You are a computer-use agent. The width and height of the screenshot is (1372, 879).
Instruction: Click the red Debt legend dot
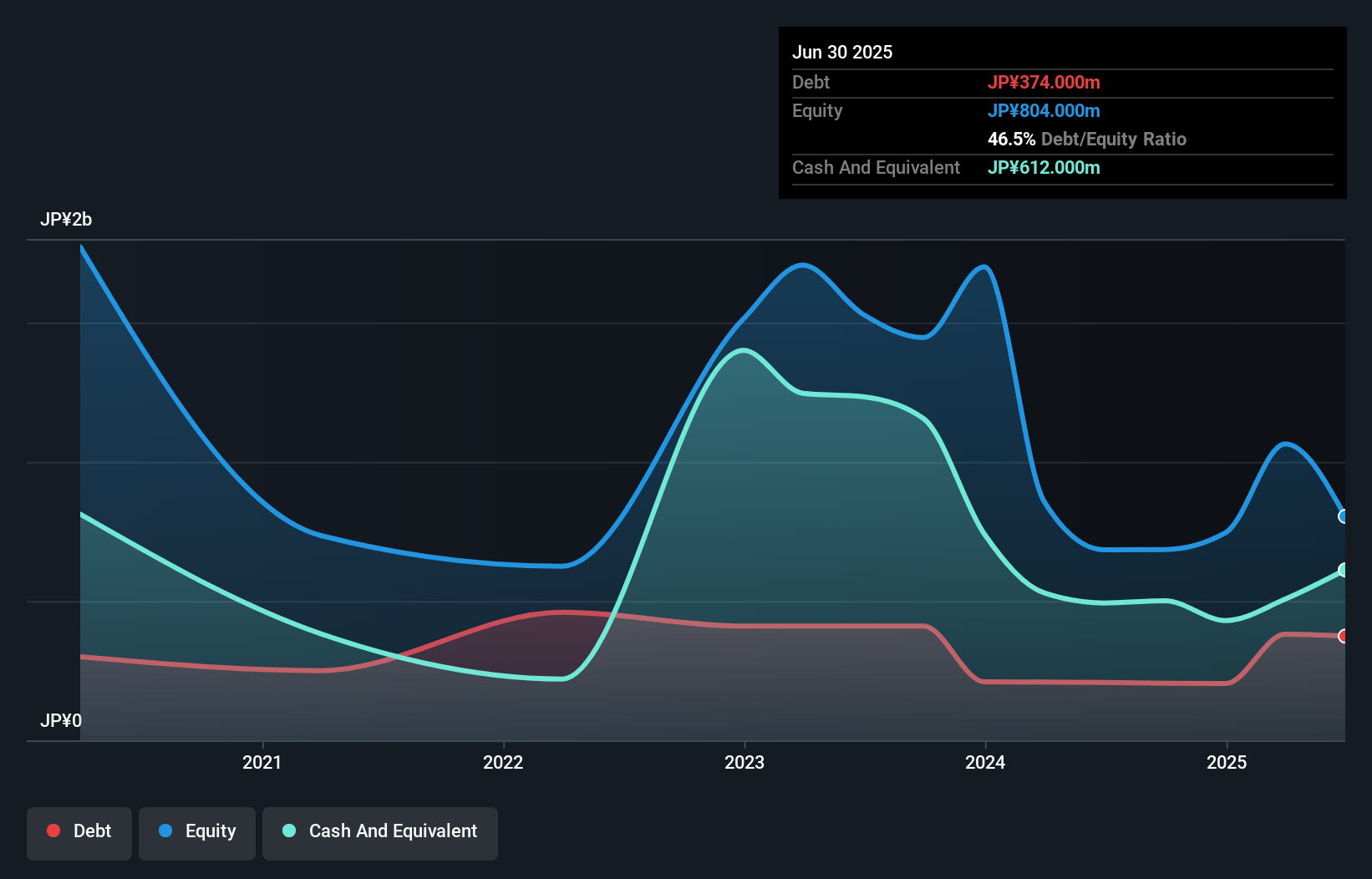click(53, 831)
